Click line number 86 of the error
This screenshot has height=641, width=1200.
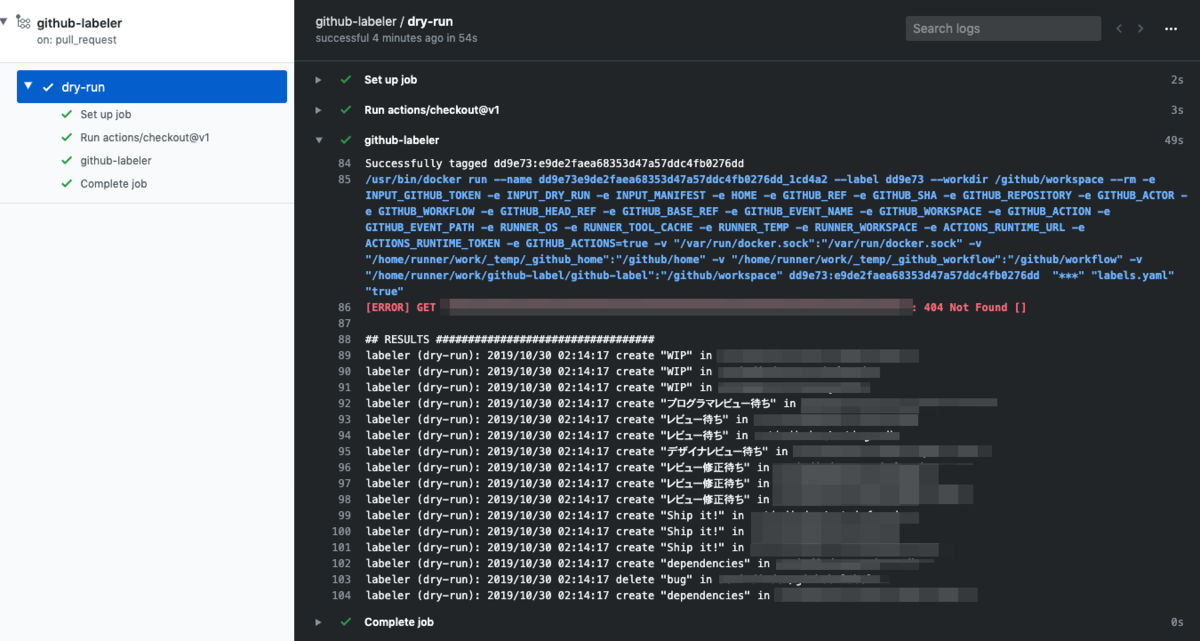pos(344,307)
